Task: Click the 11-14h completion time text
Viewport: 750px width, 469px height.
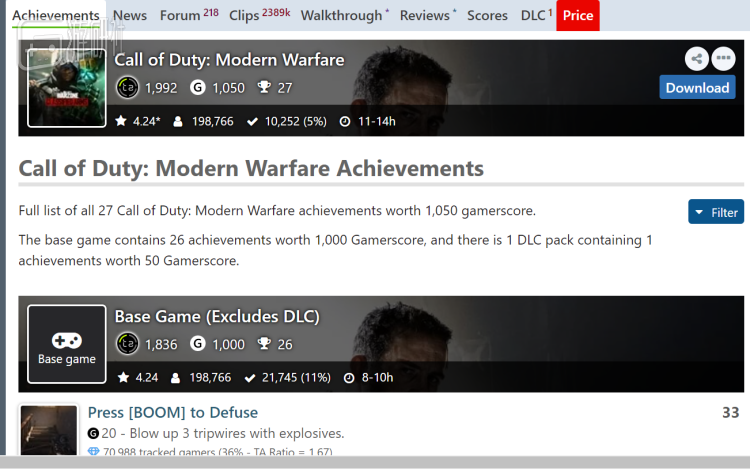Action: pos(377,121)
